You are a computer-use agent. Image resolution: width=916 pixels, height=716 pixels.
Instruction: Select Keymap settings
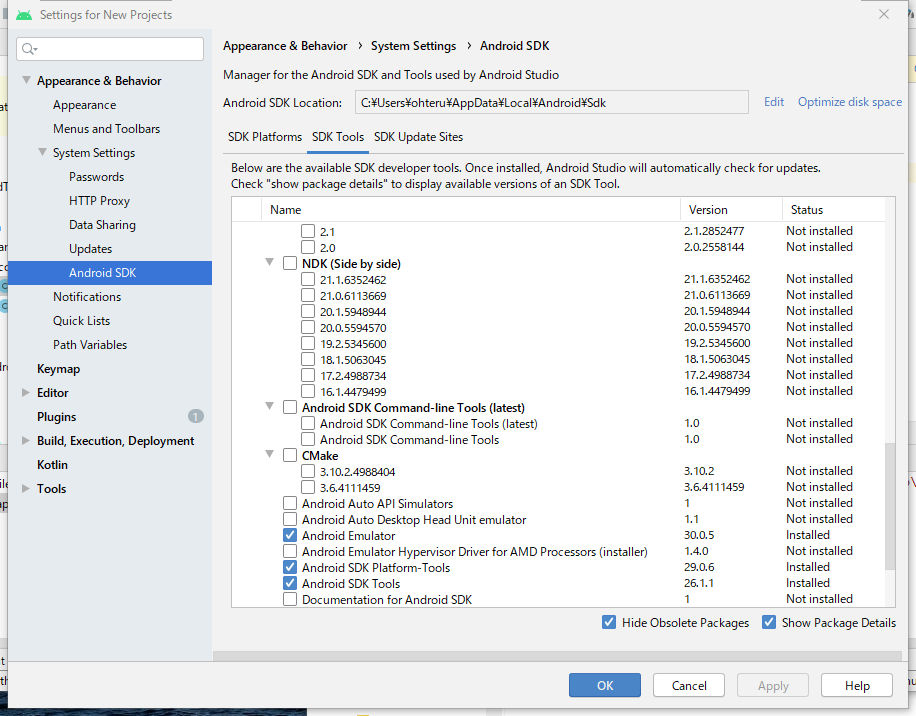click(58, 369)
